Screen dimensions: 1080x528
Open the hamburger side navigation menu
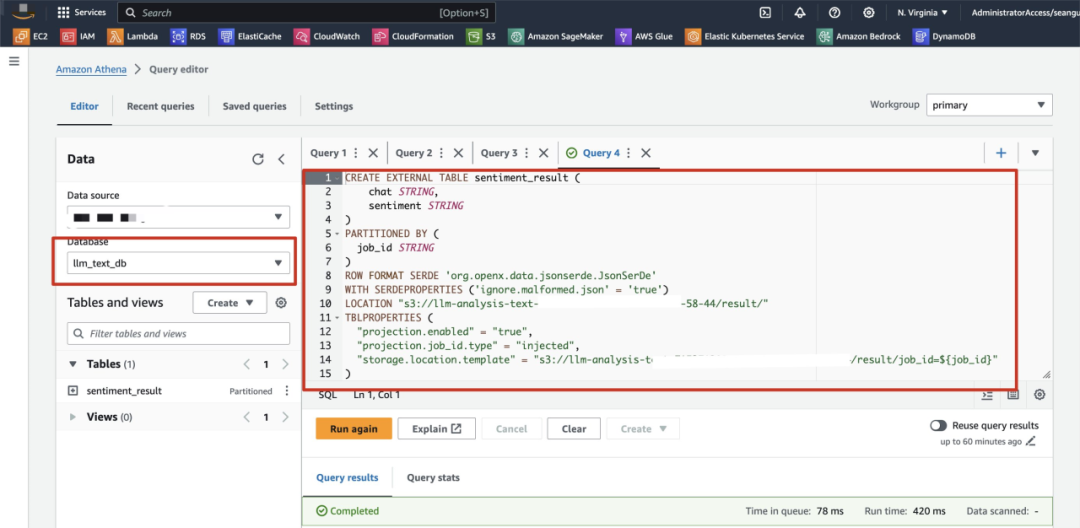14,61
